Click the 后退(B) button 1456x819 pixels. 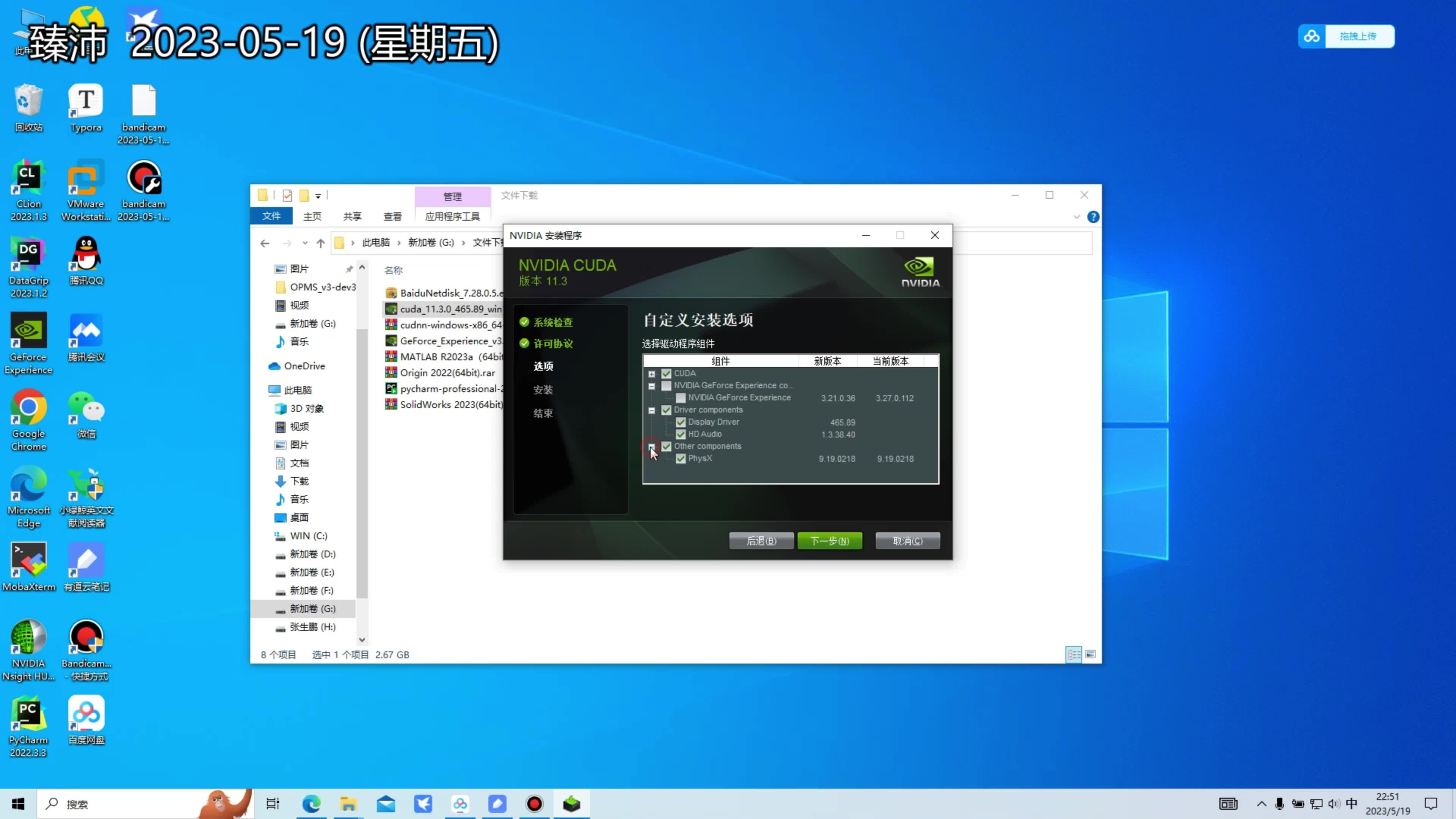coord(761,541)
